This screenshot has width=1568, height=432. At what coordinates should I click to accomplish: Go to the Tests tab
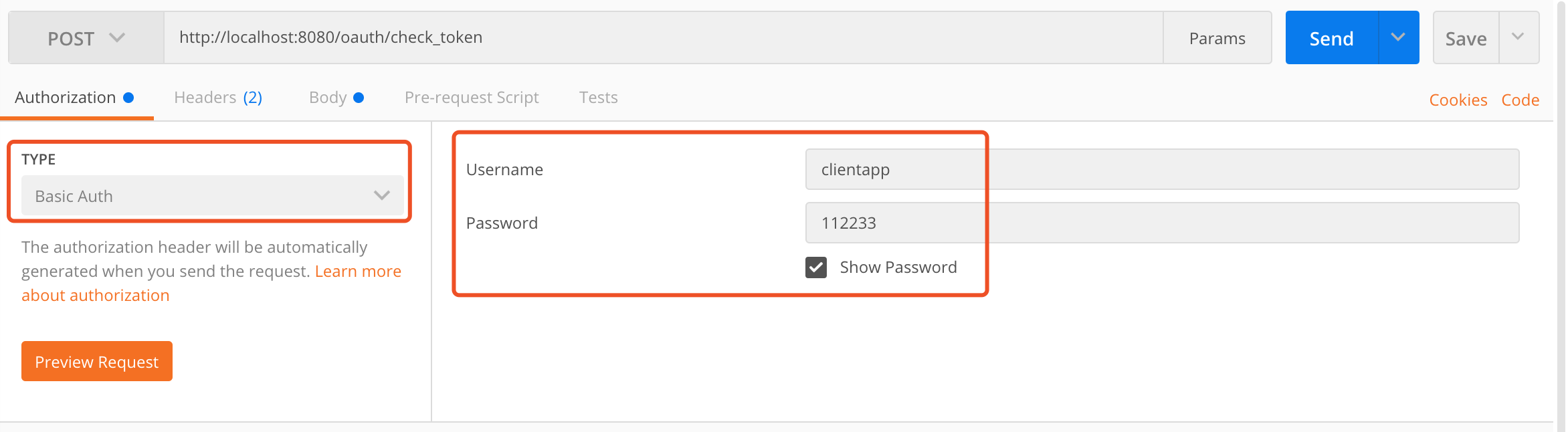tap(598, 98)
